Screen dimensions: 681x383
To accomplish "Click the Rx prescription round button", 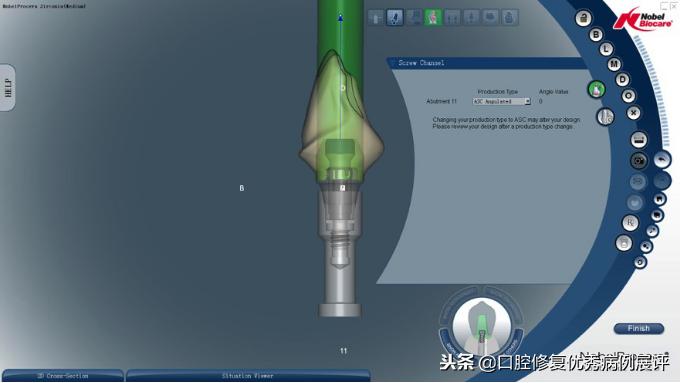I will click(x=630, y=223).
